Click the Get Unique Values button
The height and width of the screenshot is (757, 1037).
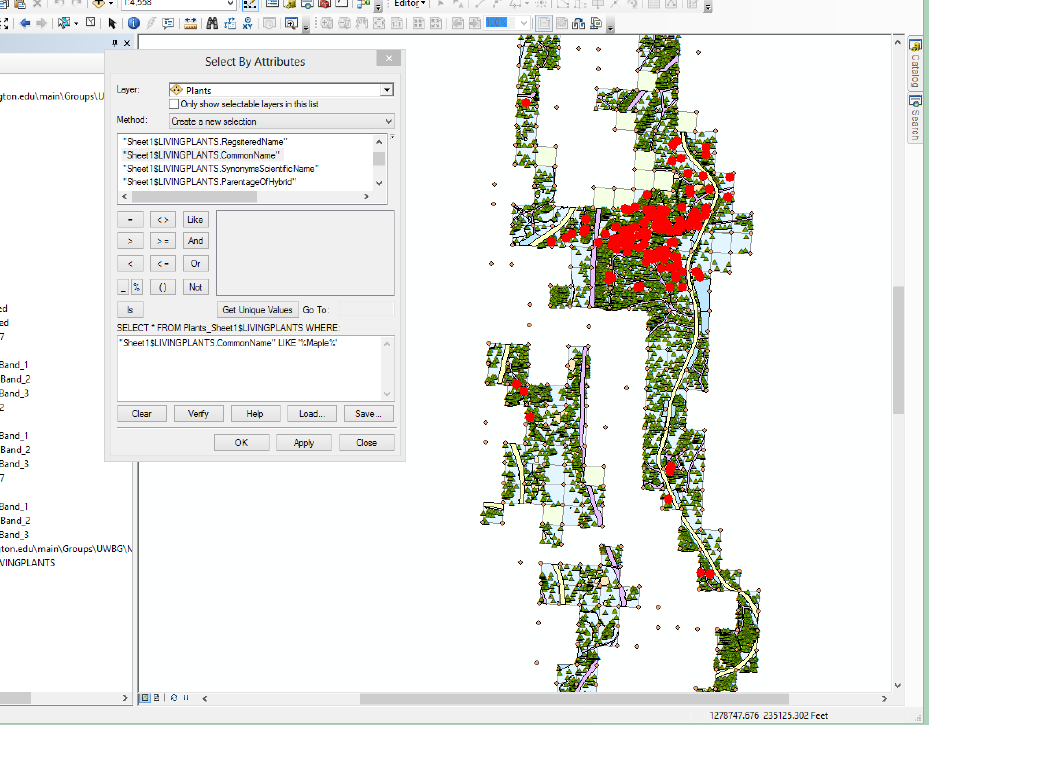click(257, 309)
